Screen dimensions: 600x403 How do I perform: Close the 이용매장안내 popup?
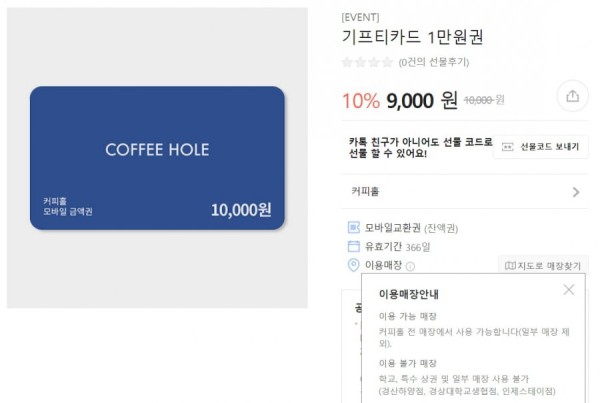(569, 290)
